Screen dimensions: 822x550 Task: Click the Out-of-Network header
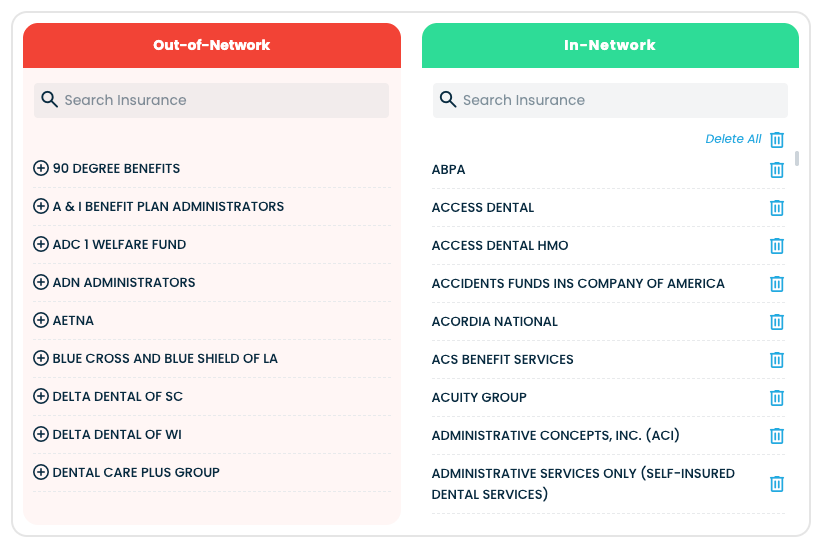click(x=212, y=45)
